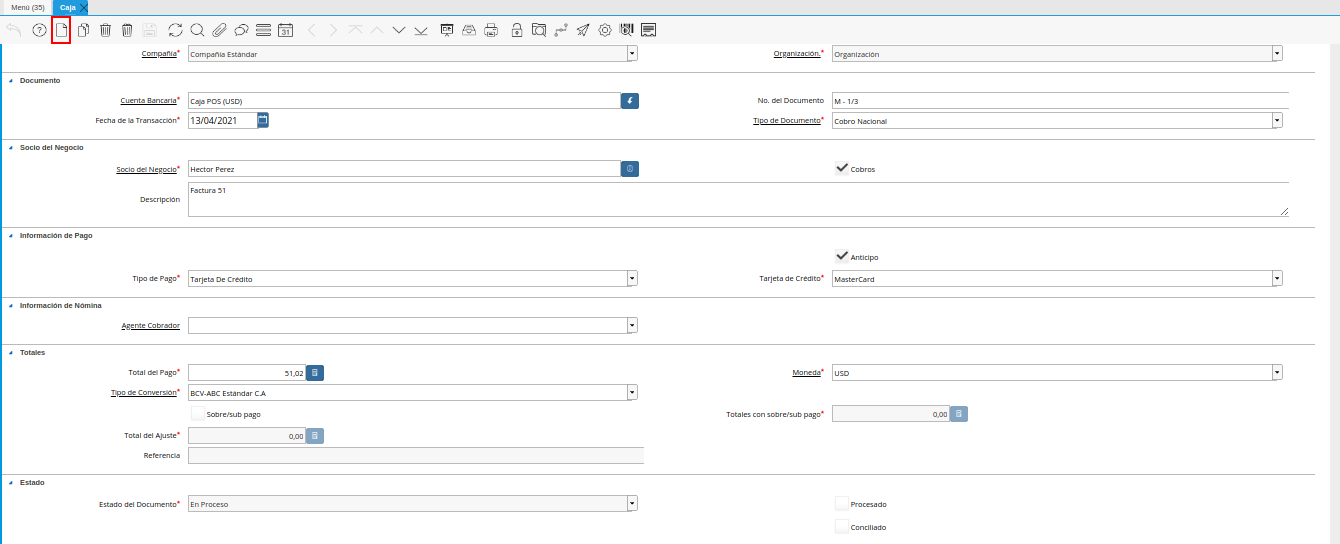Toggle the Cobros checkbox
This screenshot has width=1340, height=544.
click(842, 169)
